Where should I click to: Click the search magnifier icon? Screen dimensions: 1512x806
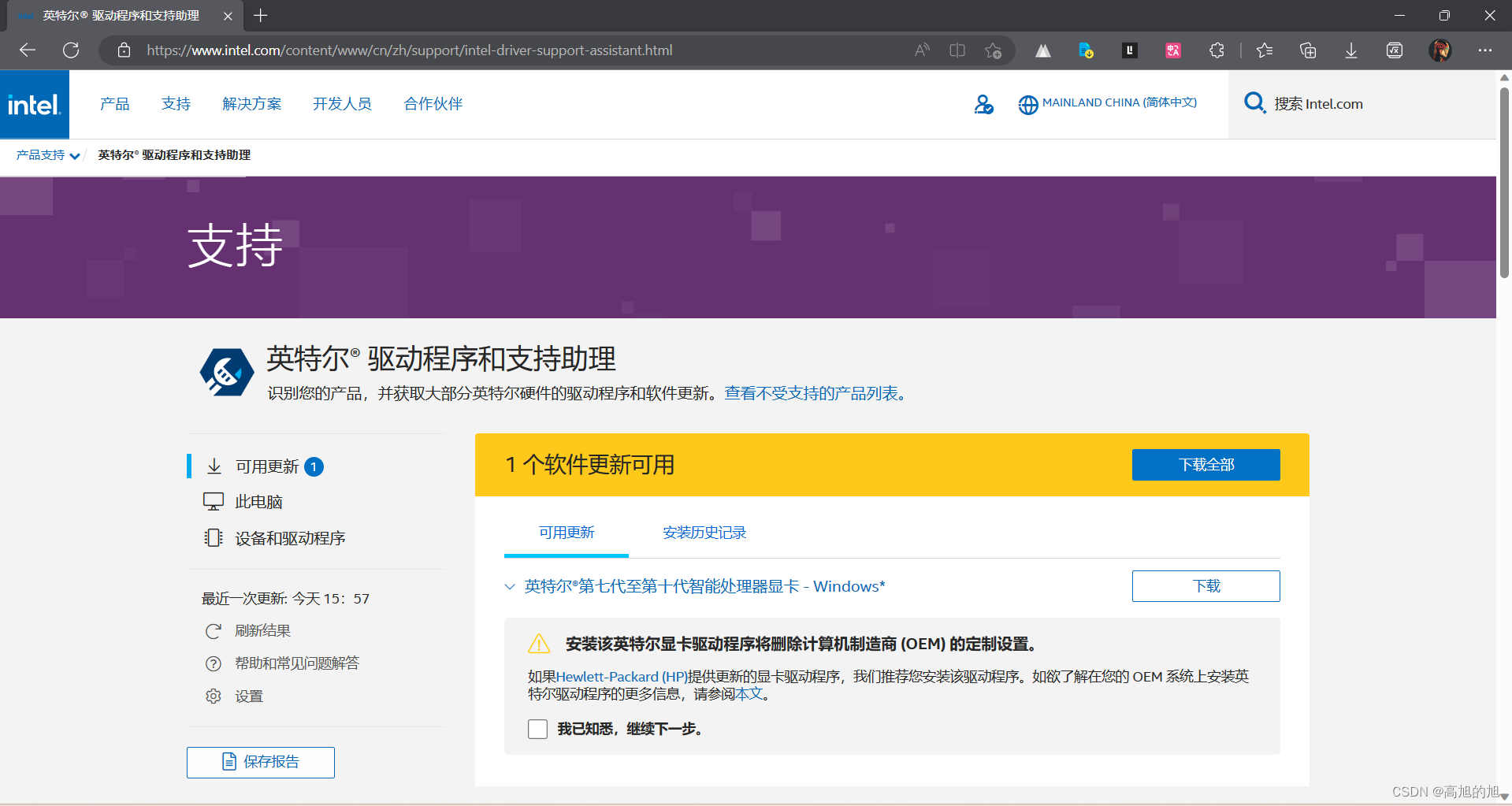(x=1254, y=103)
